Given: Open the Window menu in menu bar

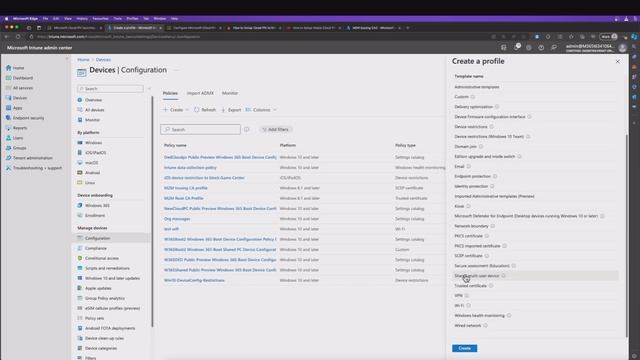Looking at the screenshot, I should pos(160,18).
